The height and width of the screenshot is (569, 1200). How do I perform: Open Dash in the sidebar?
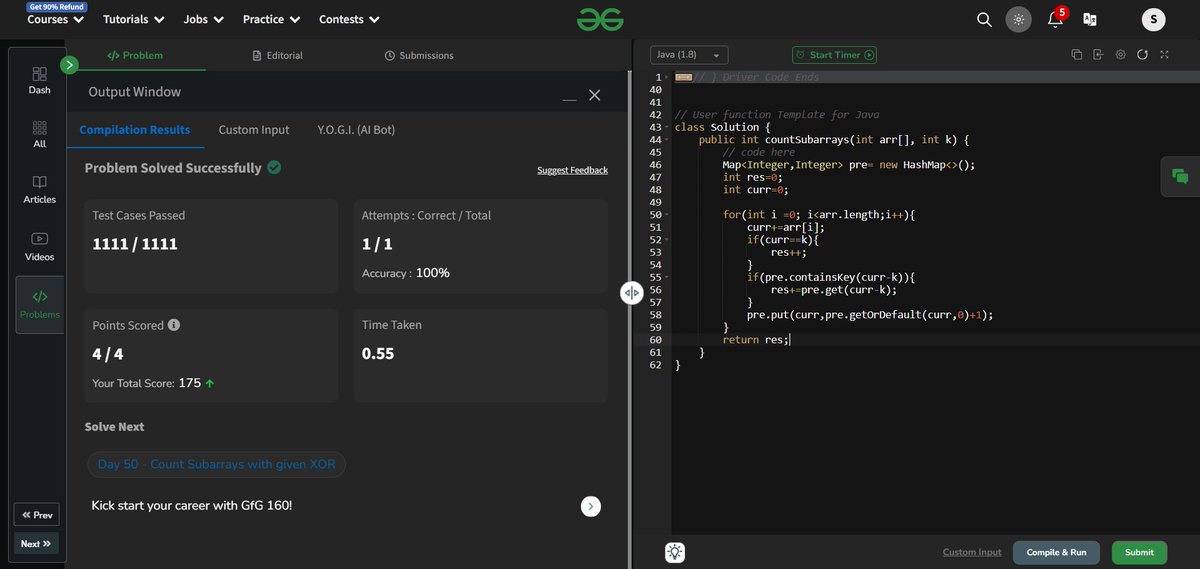pos(39,81)
